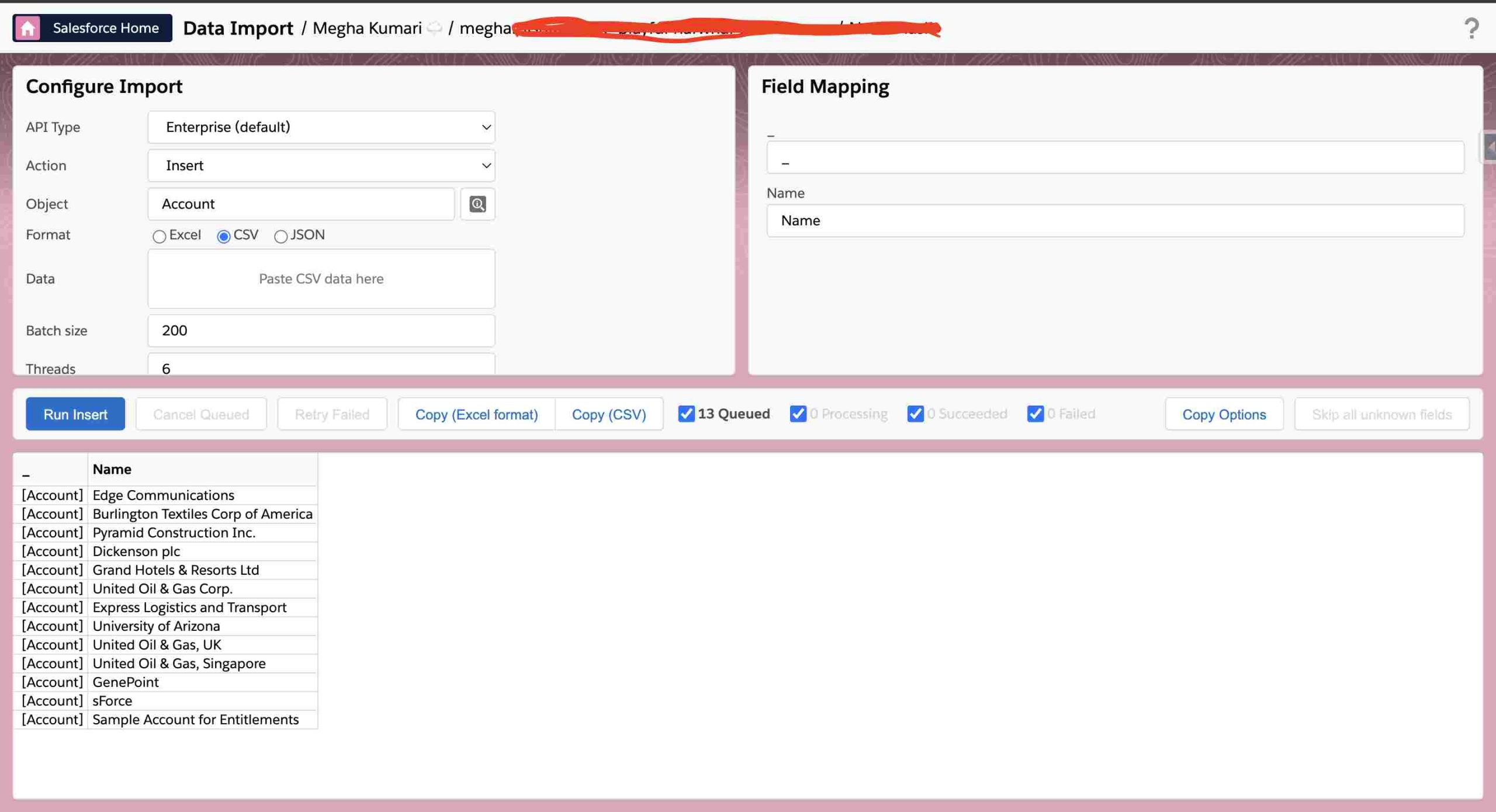Viewport: 1496px width, 812px height.
Task: Click the Pyramid Construction Inc. cell
Action: 202,533
